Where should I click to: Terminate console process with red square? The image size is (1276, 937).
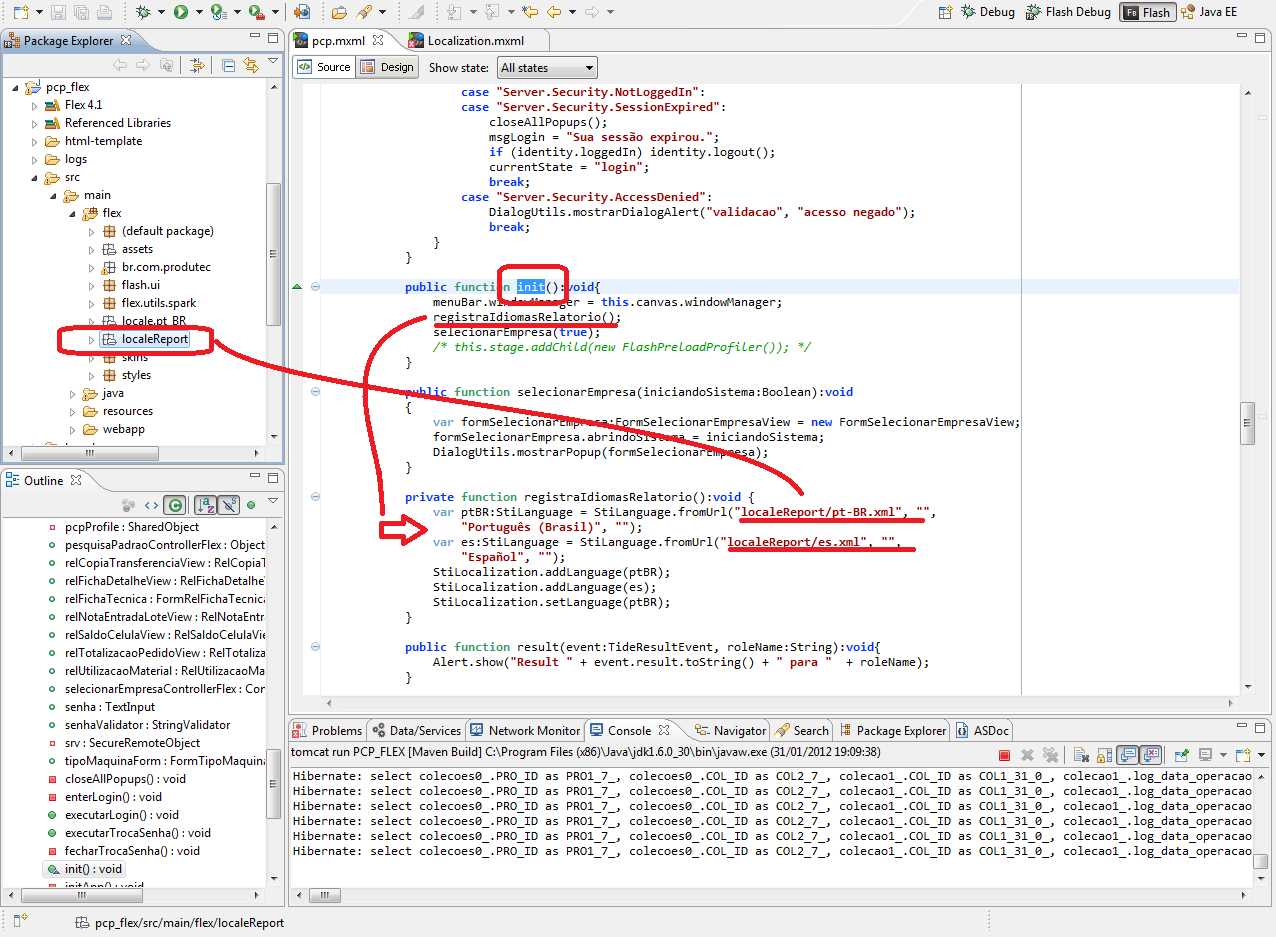click(x=1004, y=755)
